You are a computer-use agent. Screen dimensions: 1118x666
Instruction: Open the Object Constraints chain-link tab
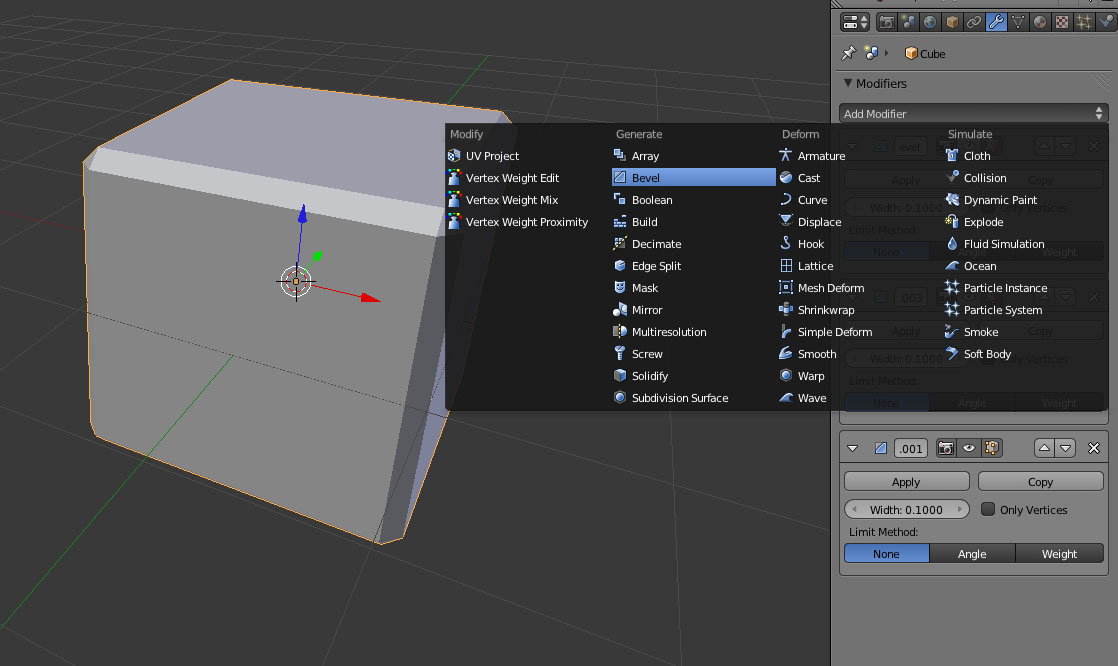[974, 22]
